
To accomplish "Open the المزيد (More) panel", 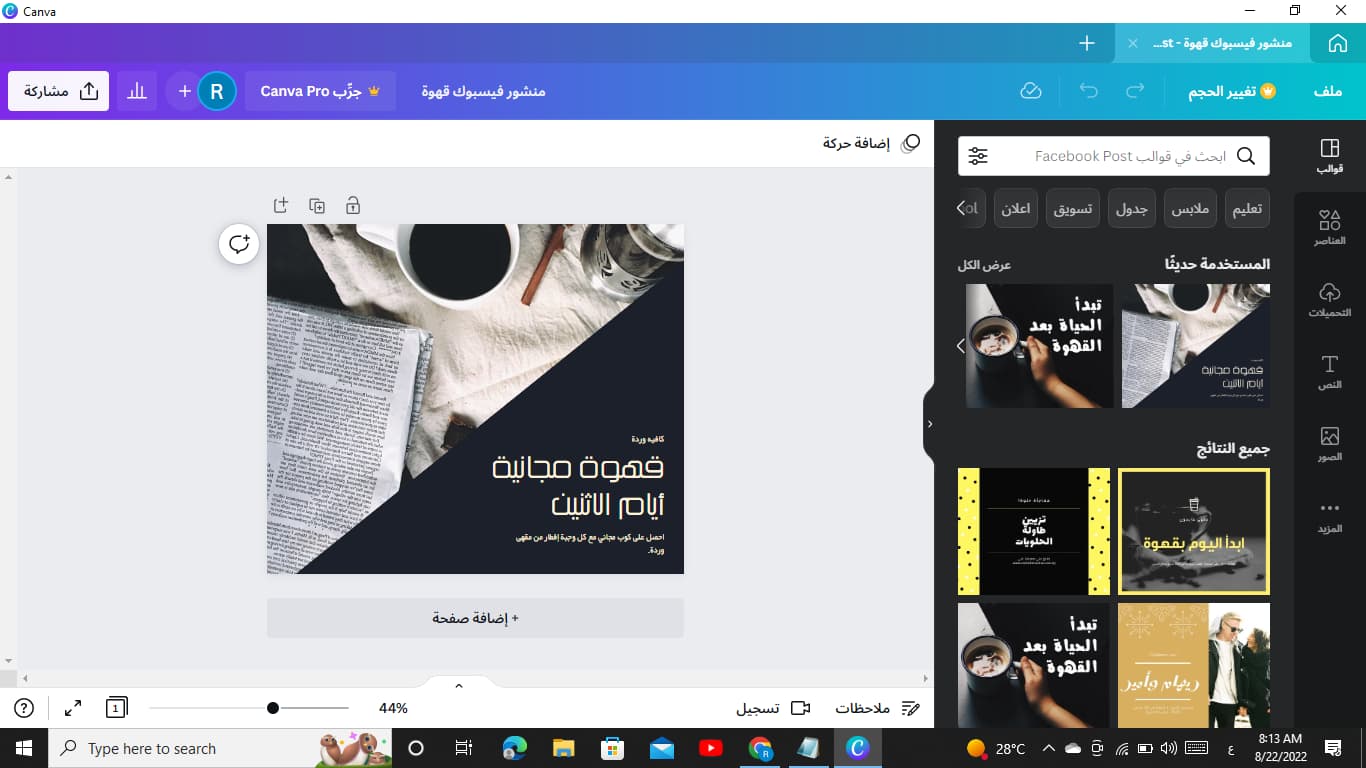I will pyautogui.click(x=1329, y=513).
